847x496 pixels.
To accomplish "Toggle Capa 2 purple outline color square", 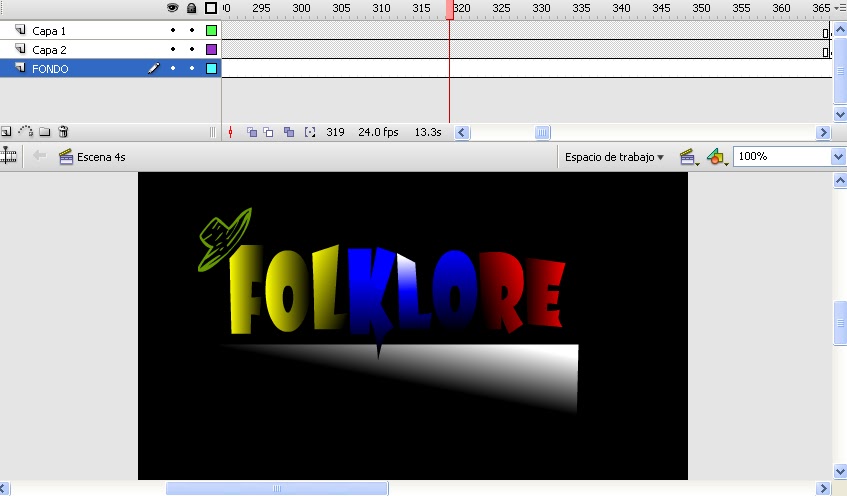I will point(211,49).
